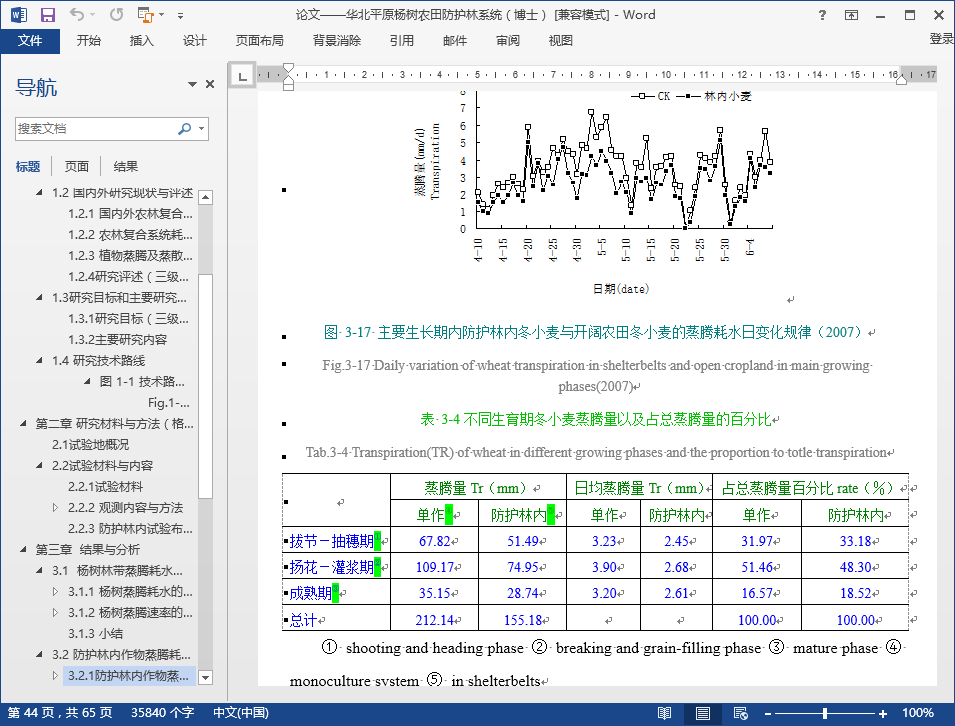955x726 pixels.
Task: Click the Save icon in quick access toolbar
Action: 48,15
